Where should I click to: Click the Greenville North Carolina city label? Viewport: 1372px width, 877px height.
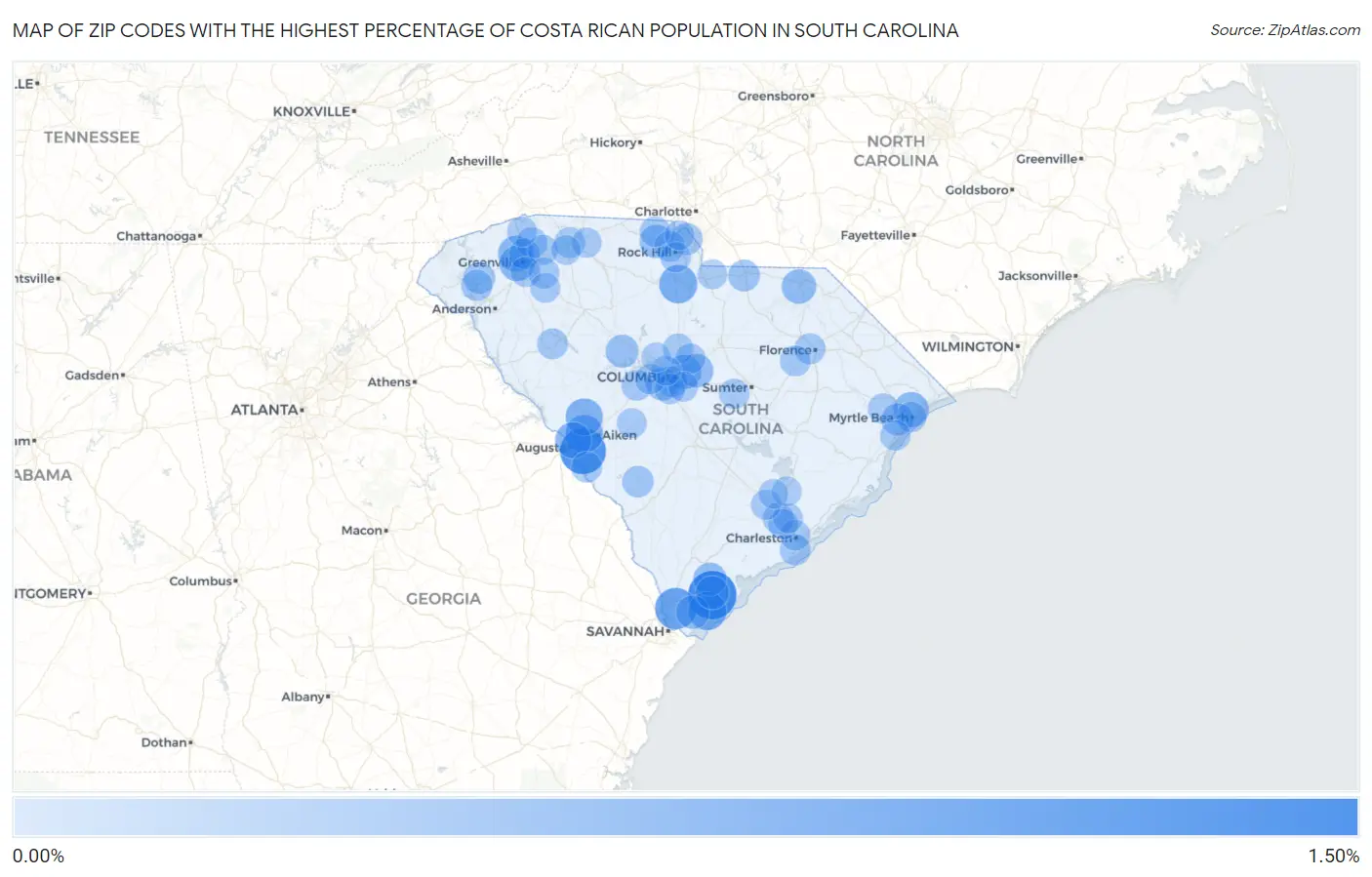[x=1050, y=159]
